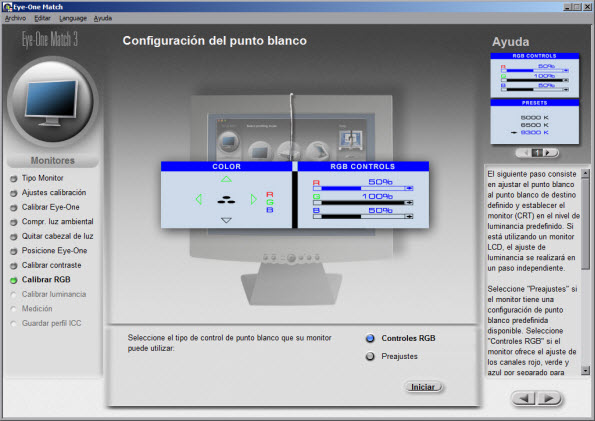This screenshot has width=595, height=421.
Task: Click the bullet beside Compr. luz ambiental
Action: (14, 222)
